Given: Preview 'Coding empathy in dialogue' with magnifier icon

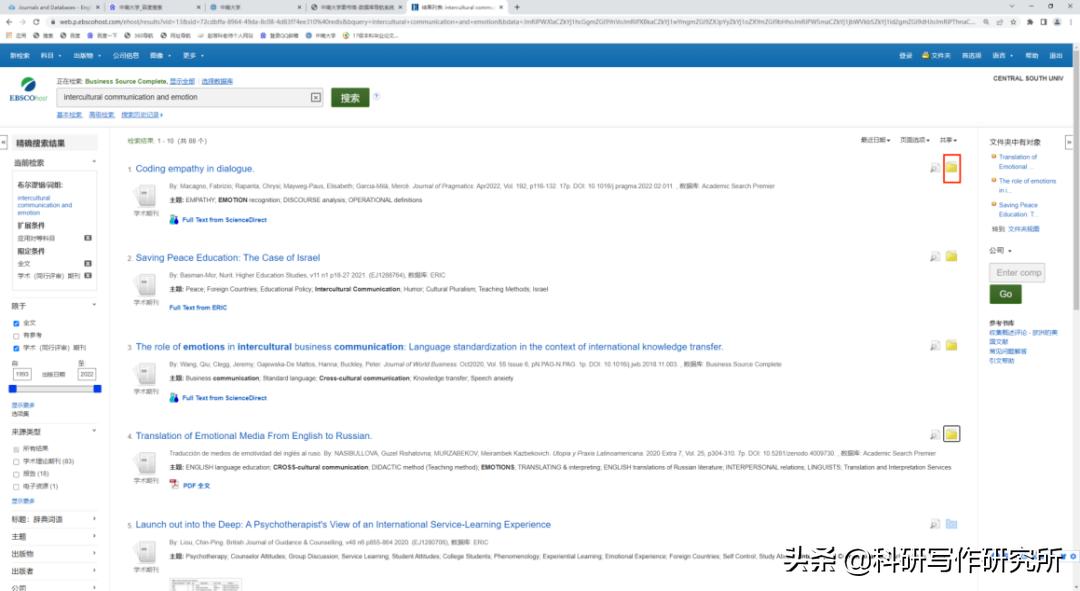Looking at the screenshot, I should pos(935,168).
